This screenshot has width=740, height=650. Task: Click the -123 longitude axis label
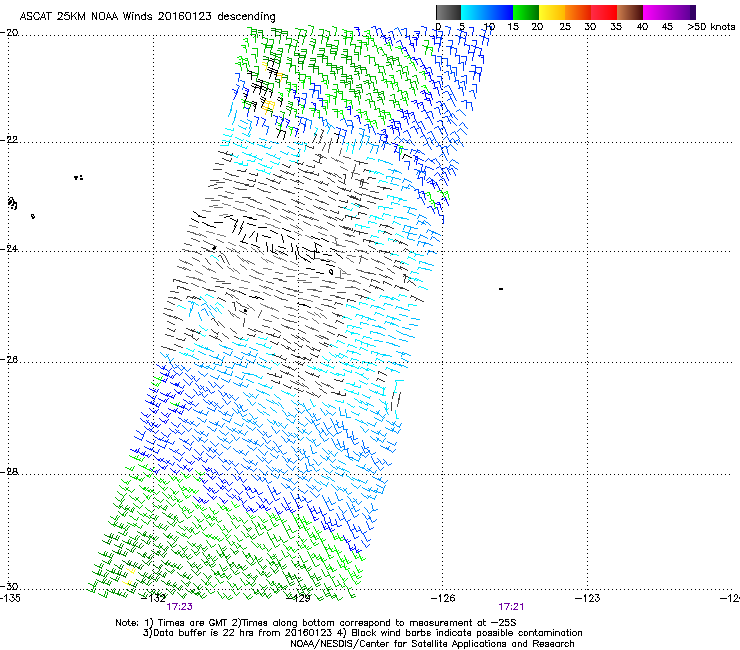(x=588, y=598)
